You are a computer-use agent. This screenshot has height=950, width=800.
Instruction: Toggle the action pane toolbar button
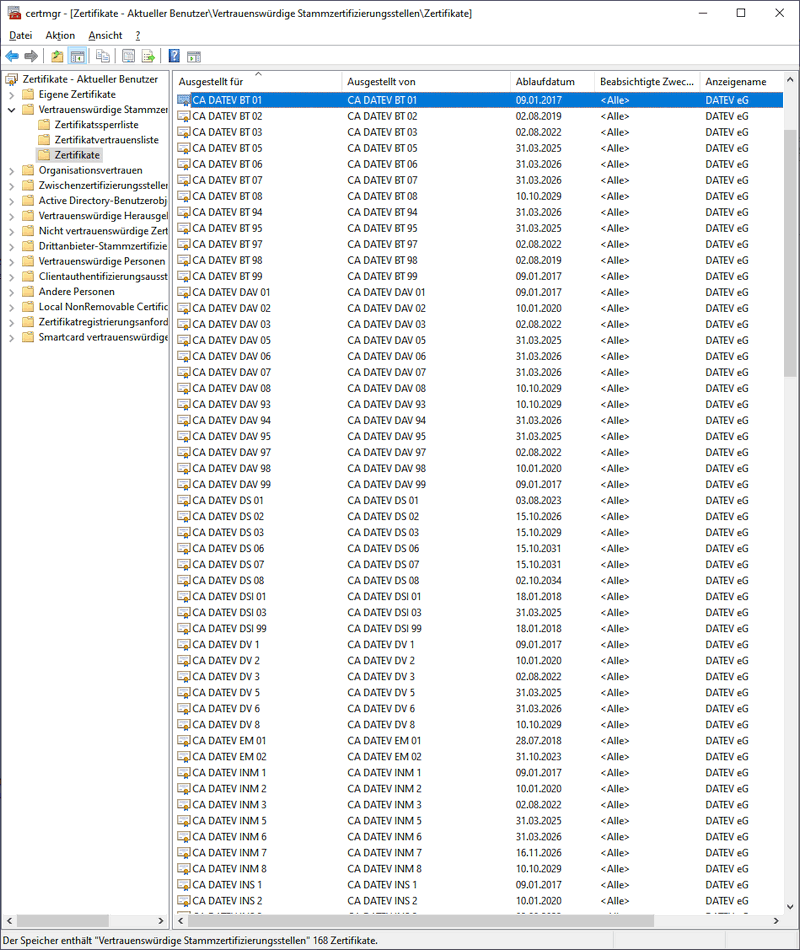pyautogui.click(x=194, y=56)
